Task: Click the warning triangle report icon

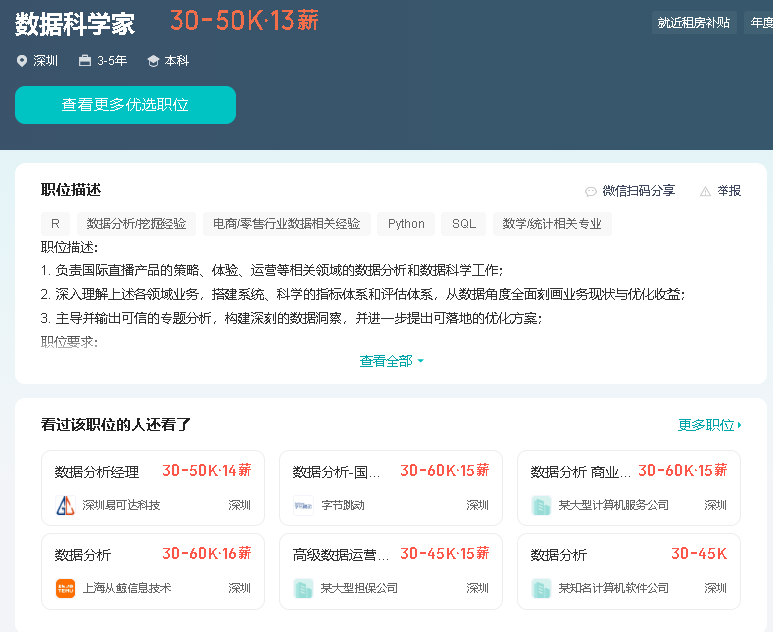Action: pyautogui.click(x=705, y=191)
